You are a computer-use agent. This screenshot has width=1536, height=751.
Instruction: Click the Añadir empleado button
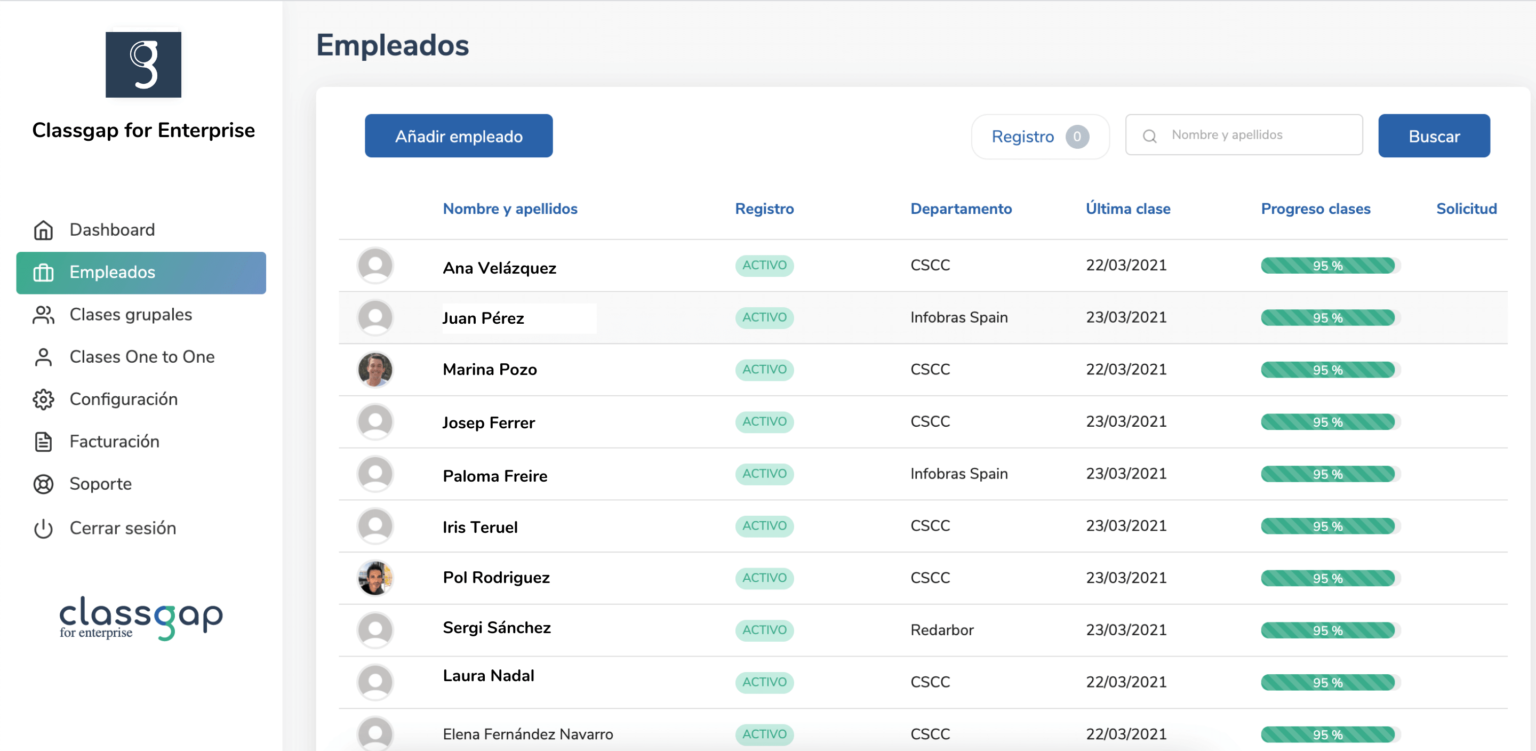point(459,136)
